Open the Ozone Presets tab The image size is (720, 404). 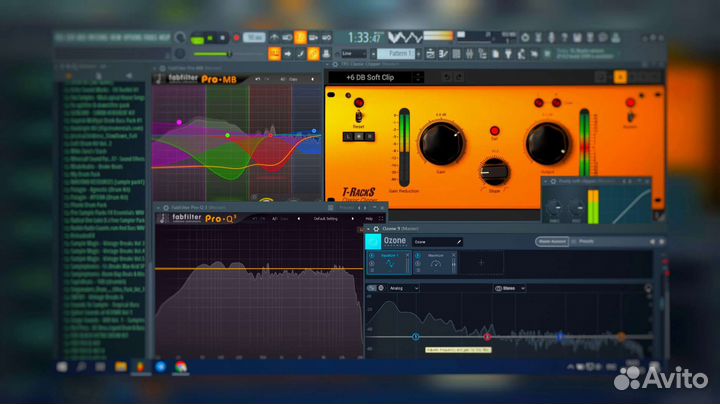point(586,241)
